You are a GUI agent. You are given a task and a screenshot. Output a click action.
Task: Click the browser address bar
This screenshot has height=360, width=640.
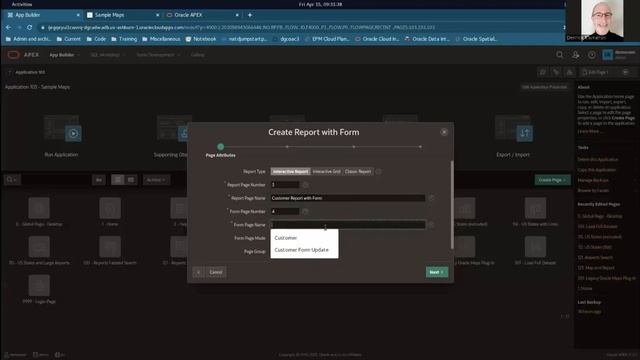pyautogui.click(x=298, y=27)
